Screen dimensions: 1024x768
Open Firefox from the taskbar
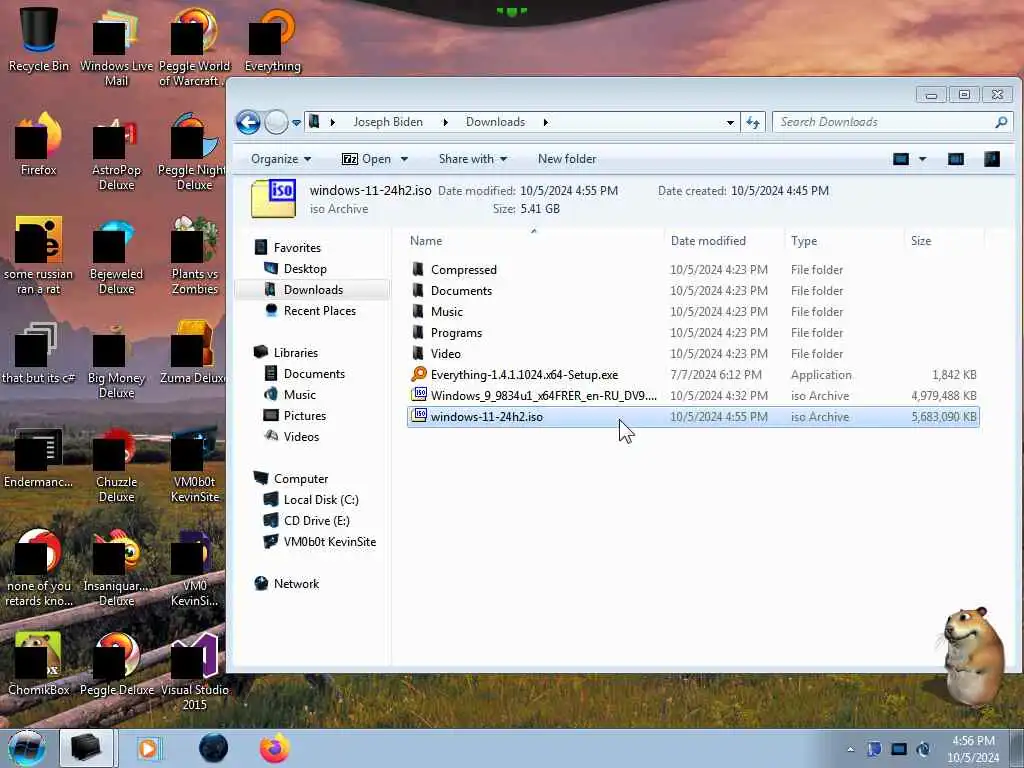(275, 748)
